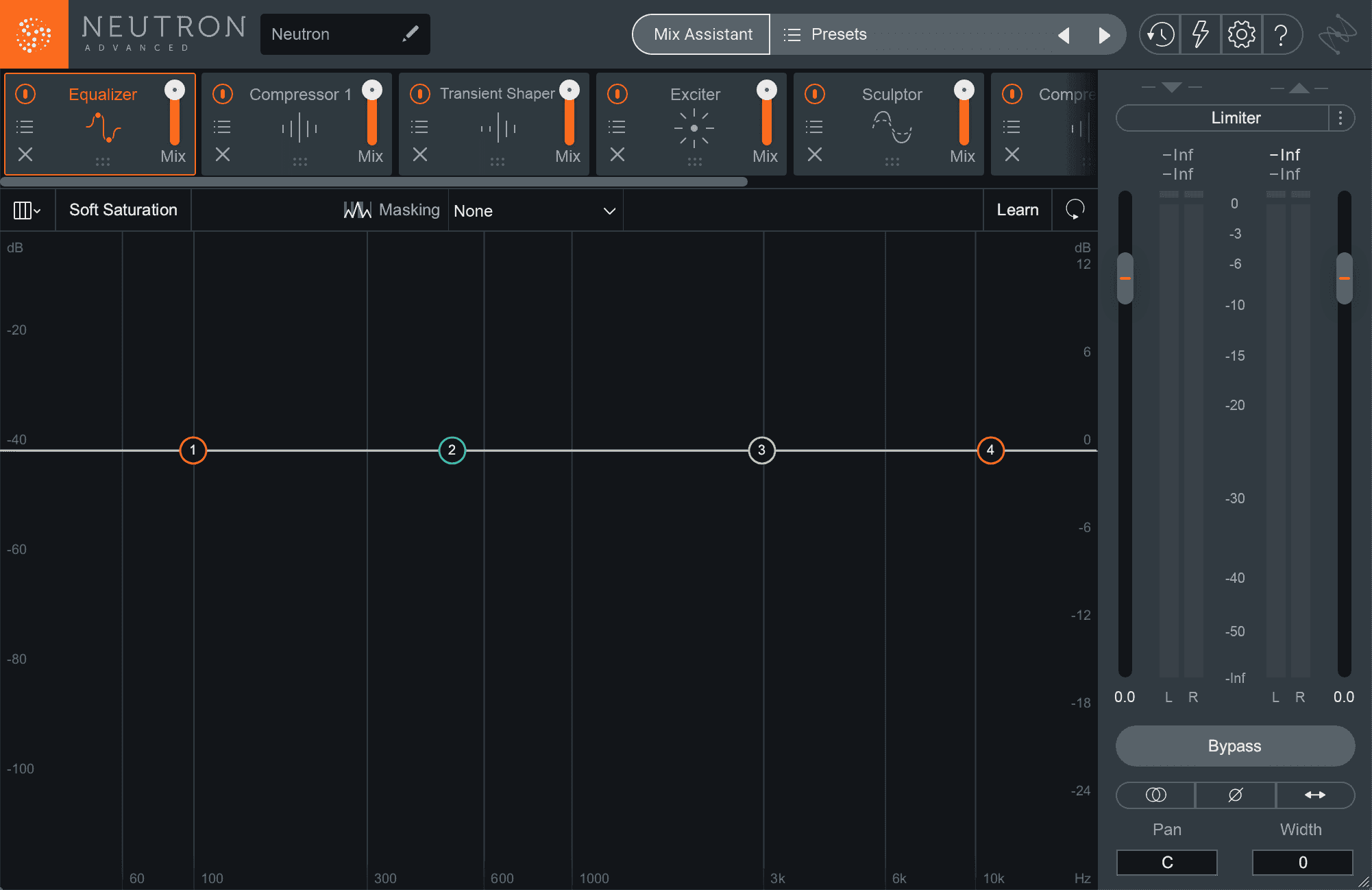Toggle Transient Shaper power button
The height and width of the screenshot is (890, 1372).
click(420, 94)
